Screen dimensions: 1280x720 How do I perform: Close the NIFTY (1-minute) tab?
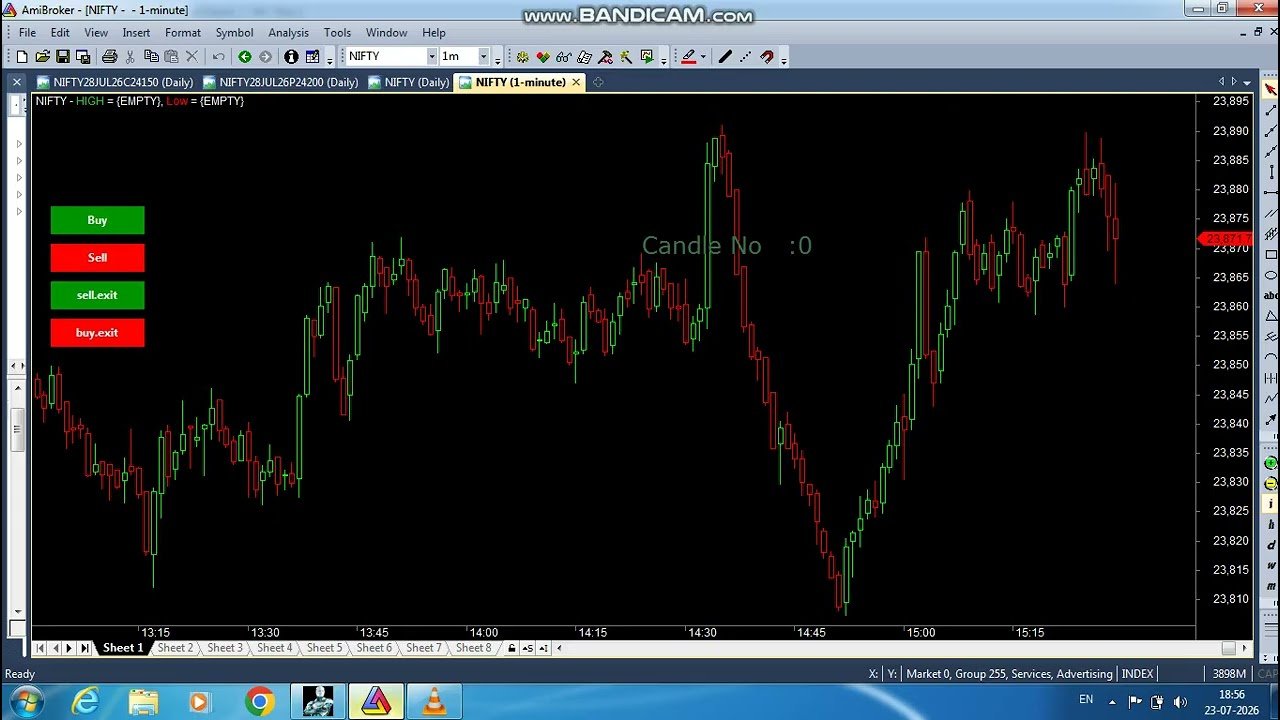click(x=576, y=82)
